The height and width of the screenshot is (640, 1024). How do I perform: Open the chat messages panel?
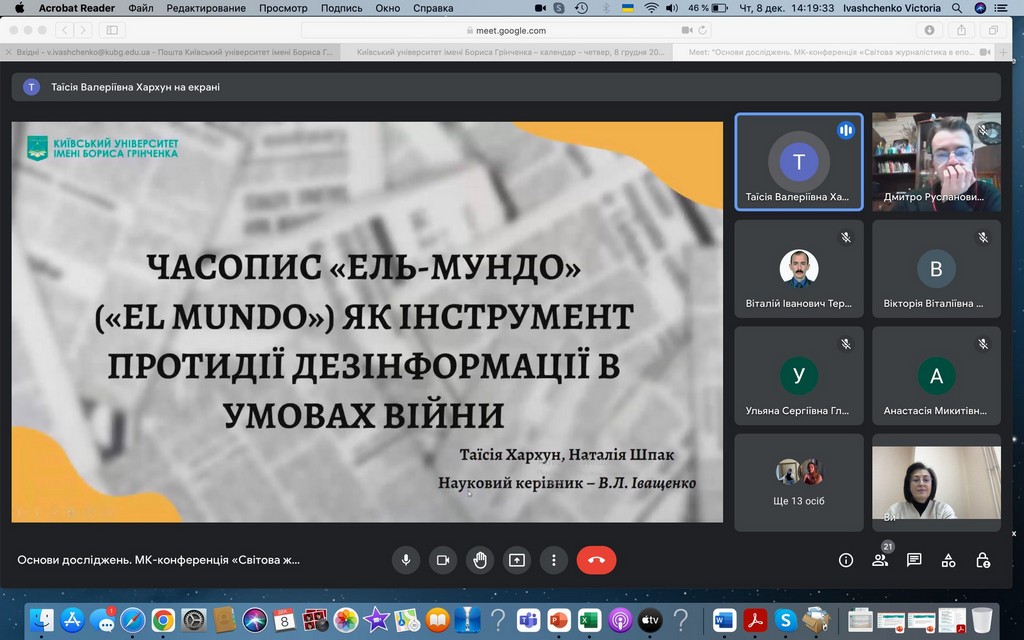click(x=914, y=560)
